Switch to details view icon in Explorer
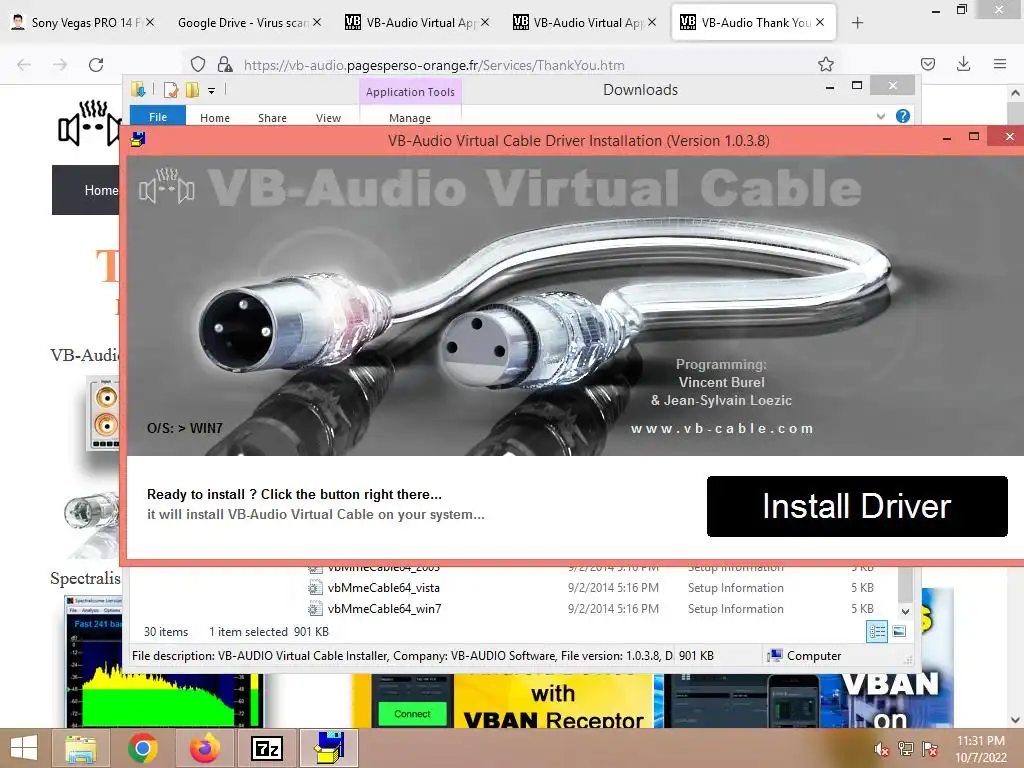1024x768 pixels. coord(877,631)
